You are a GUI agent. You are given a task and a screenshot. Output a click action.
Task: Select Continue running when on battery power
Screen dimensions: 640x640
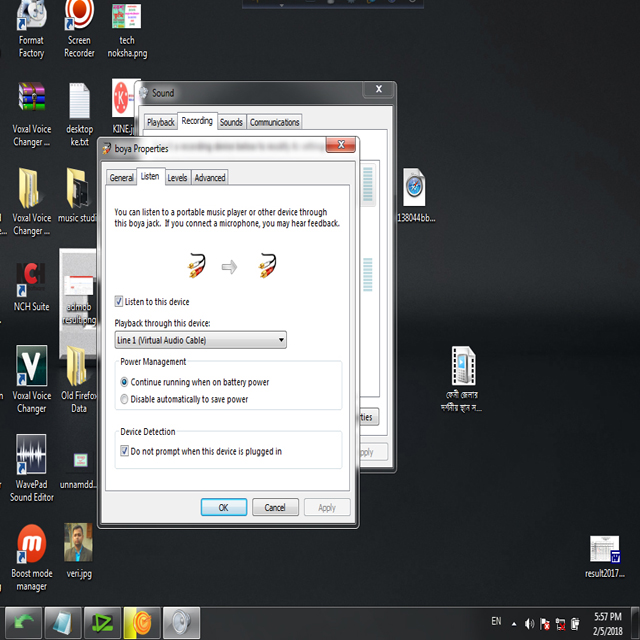(124, 382)
